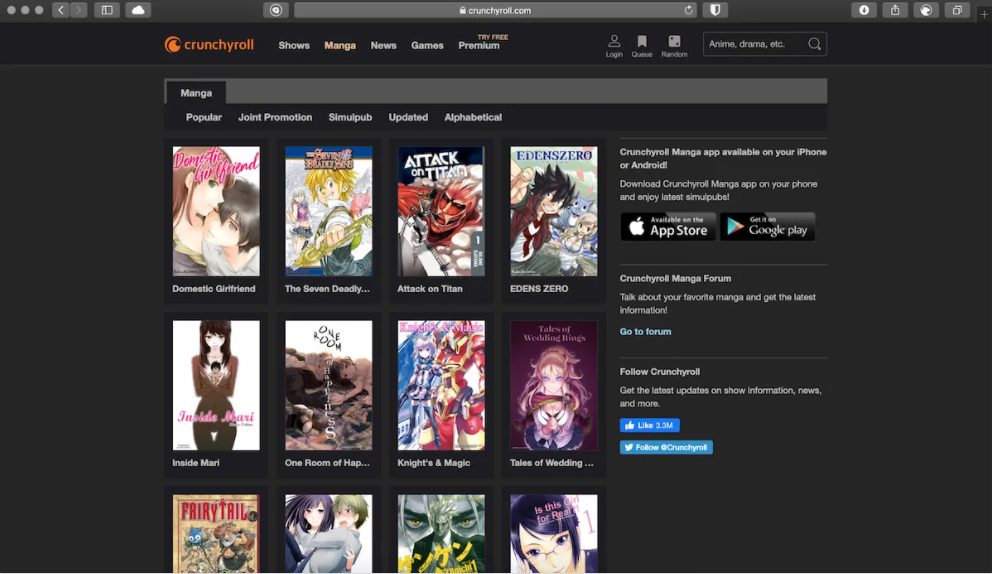Click the Attack on Titan title text
The width and height of the screenshot is (992, 574).
click(430, 289)
